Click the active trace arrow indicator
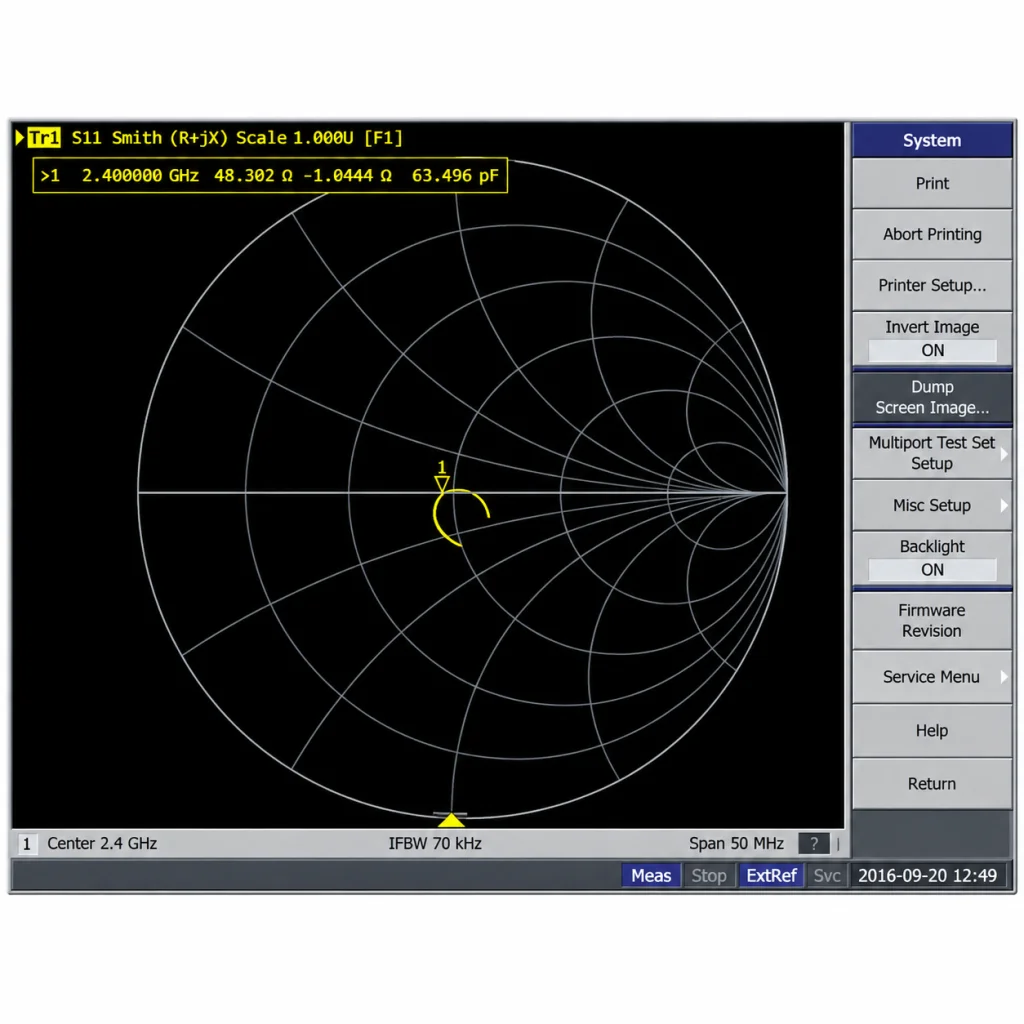 pyautogui.click(x=20, y=138)
